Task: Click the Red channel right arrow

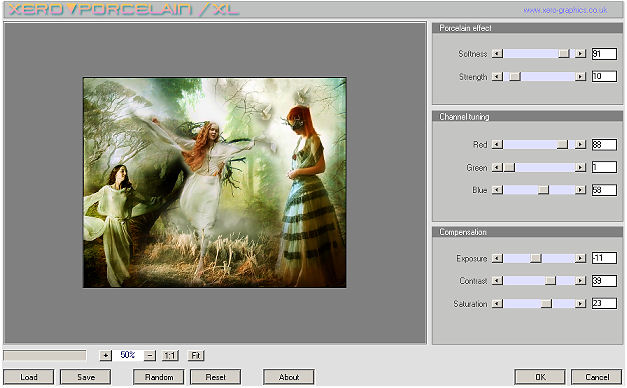Action: click(x=580, y=144)
